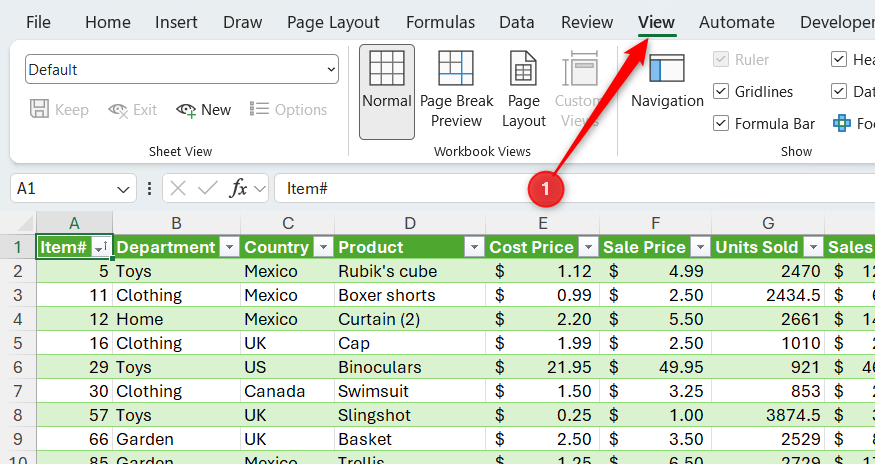Toggle the Formula Bar checkbox
875x464 pixels.
[x=722, y=123]
